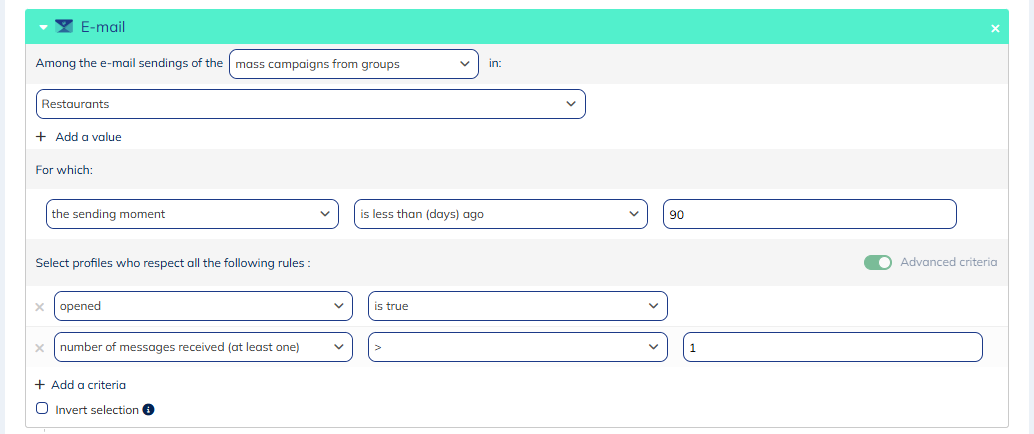
Task: Click the messages count field containing 1
Action: 832,347
